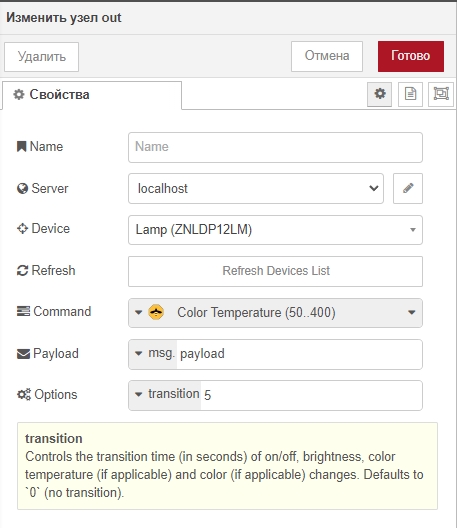The width and height of the screenshot is (457, 528).
Task: Change the transition option type selector
Action: pyautogui.click(x=165, y=394)
